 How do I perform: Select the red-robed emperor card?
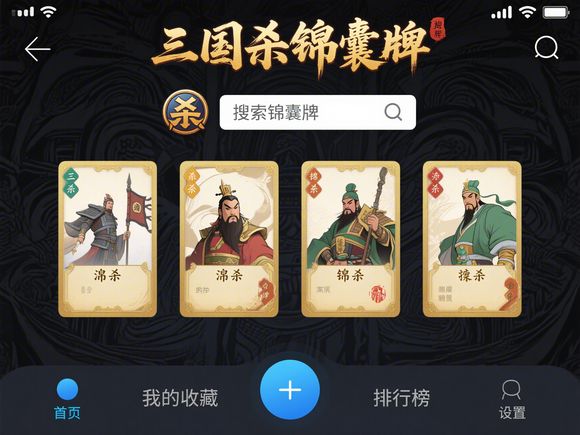coord(229,239)
